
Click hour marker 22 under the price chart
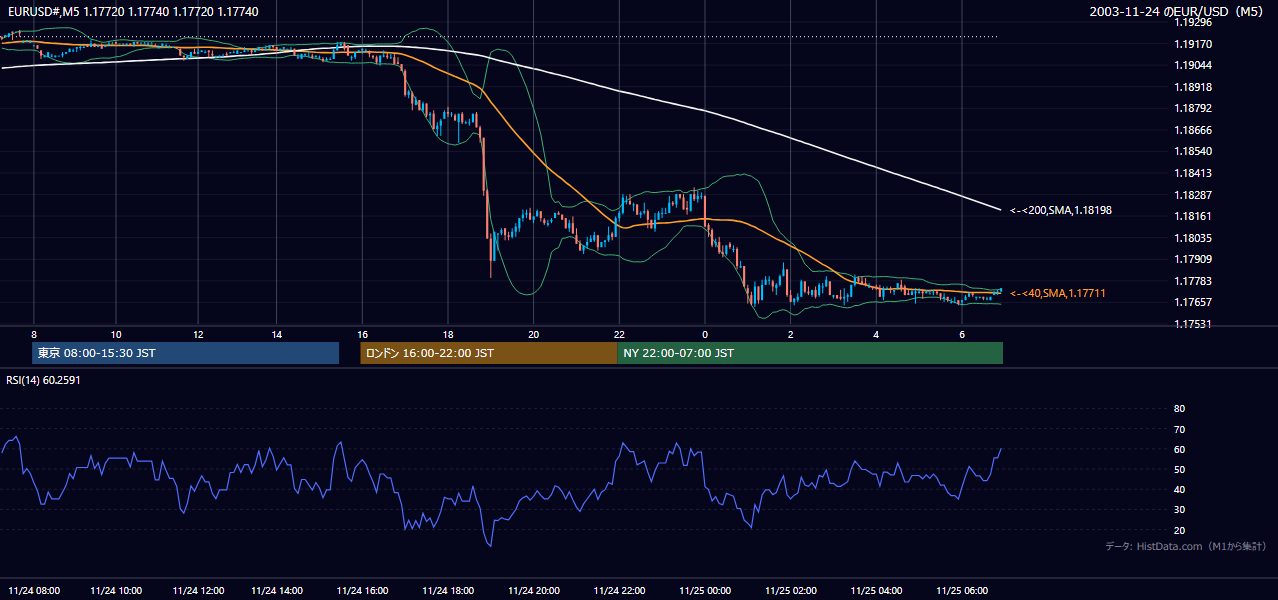click(x=620, y=334)
